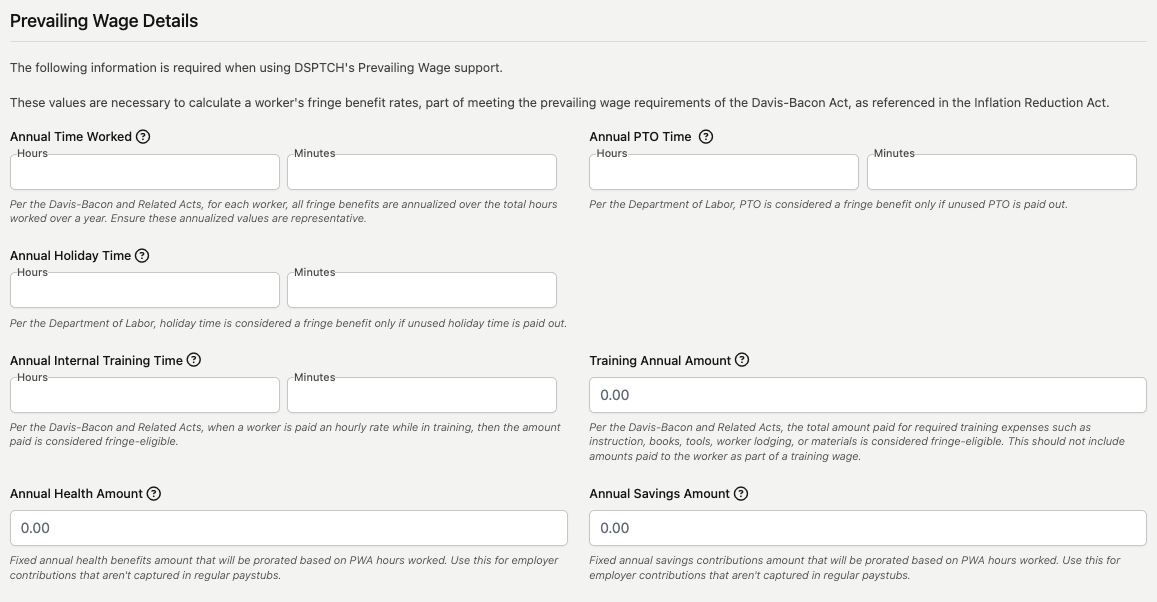Click help icon next to Annual PTO Time
This screenshot has height=602, width=1157.
[x=706, y=137]
